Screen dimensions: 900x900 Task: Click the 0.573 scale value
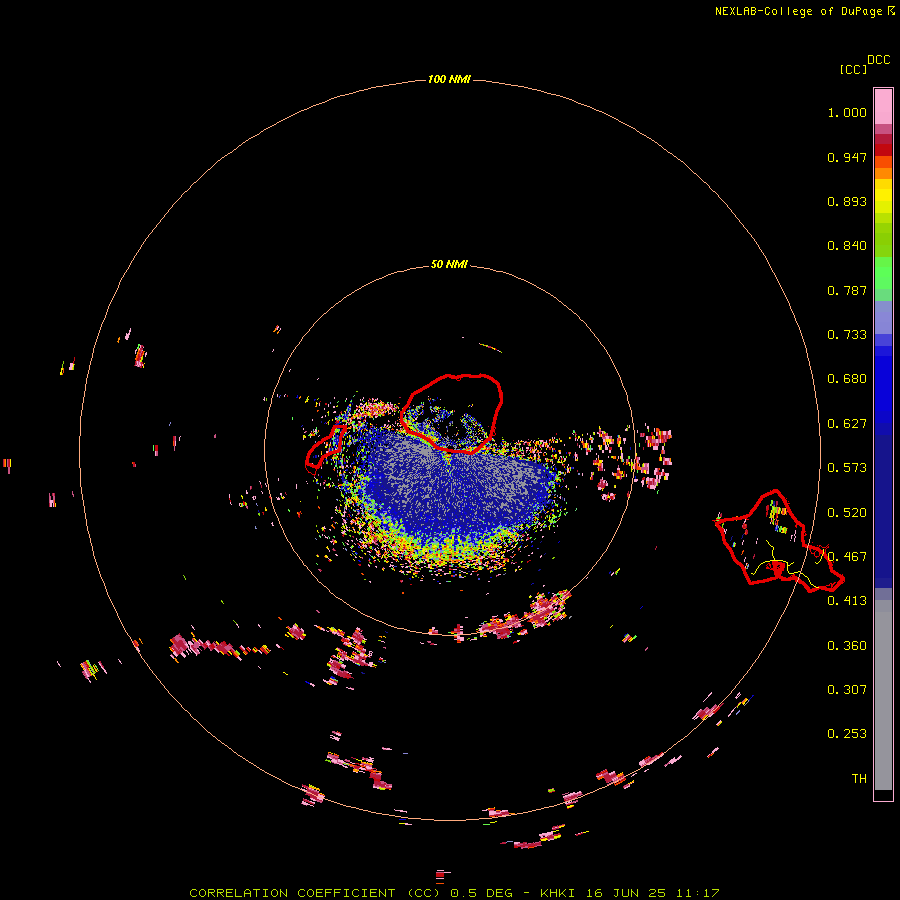[x=847, y=468]
